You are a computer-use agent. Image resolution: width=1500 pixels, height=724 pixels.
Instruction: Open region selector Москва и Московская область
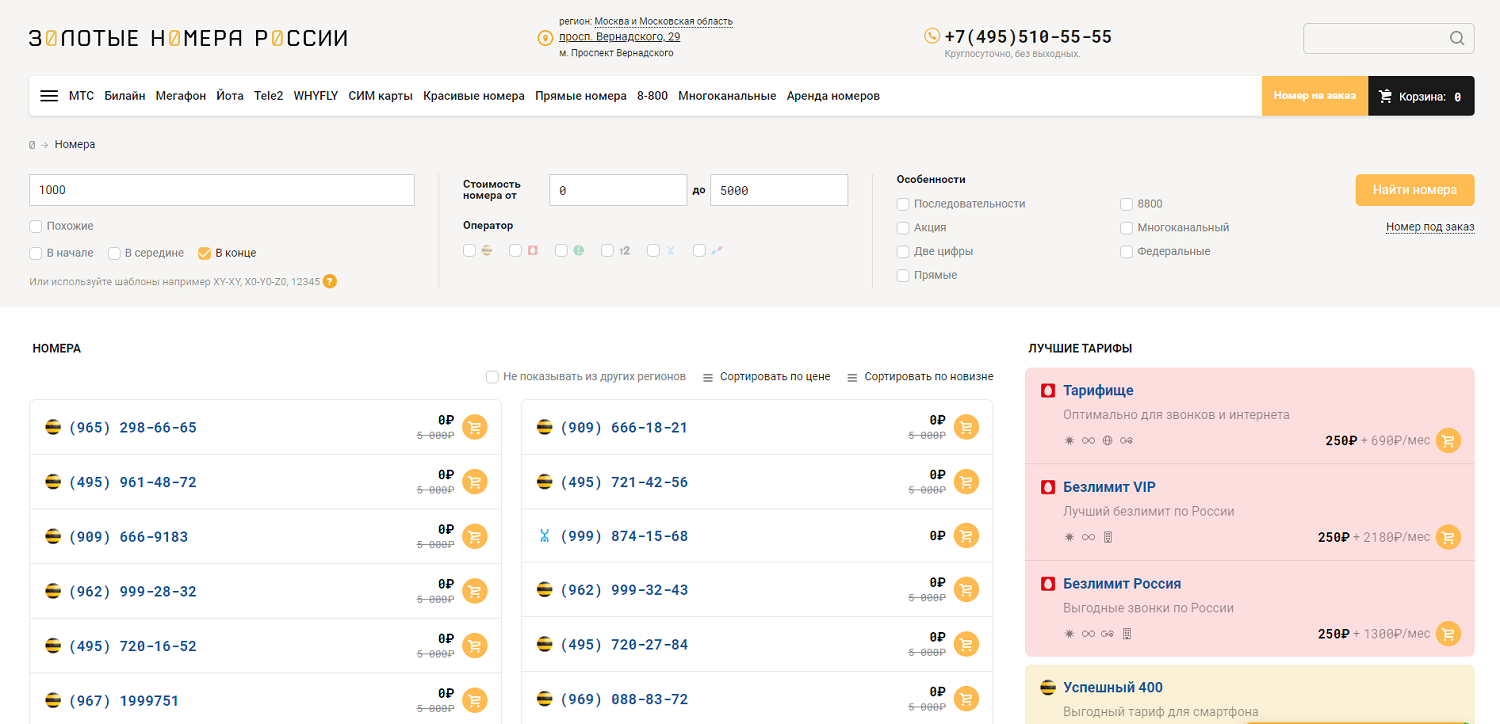click(663, 21)
